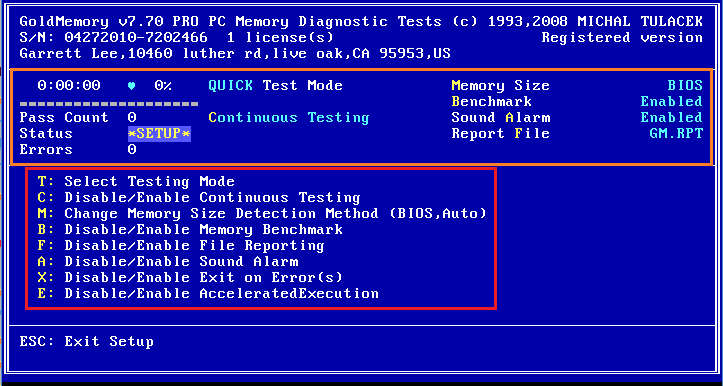The width and height of the screenshot is (723, 386).
Task: Click the 'Registered version' text
Action: coord(622,37)
